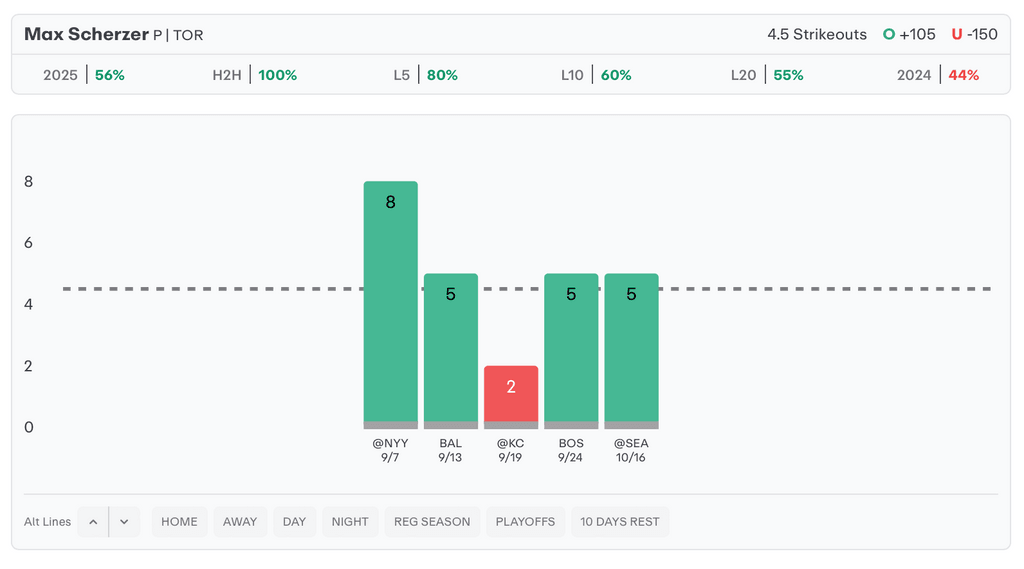Apply the 10 DAYS REST filter
This screenshot has height=569, width=1024.
click(620, 522)
